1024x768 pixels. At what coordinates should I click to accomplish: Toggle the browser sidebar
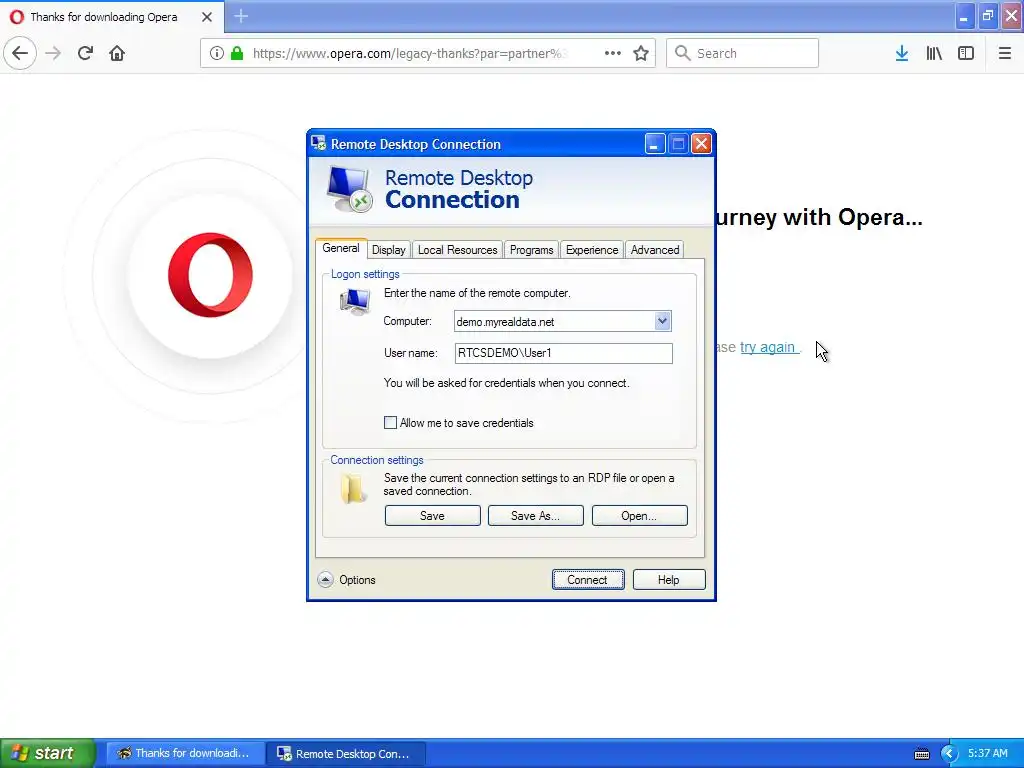(x=966, y=53)
